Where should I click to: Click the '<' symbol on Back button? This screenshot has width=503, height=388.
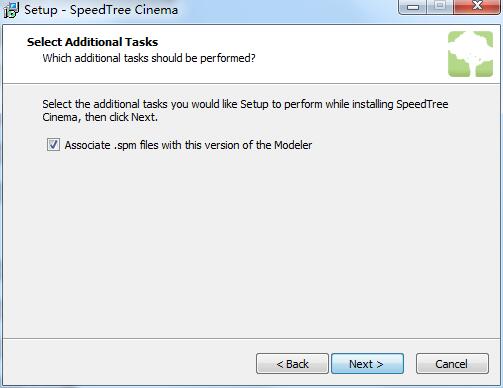coord(280,364)
